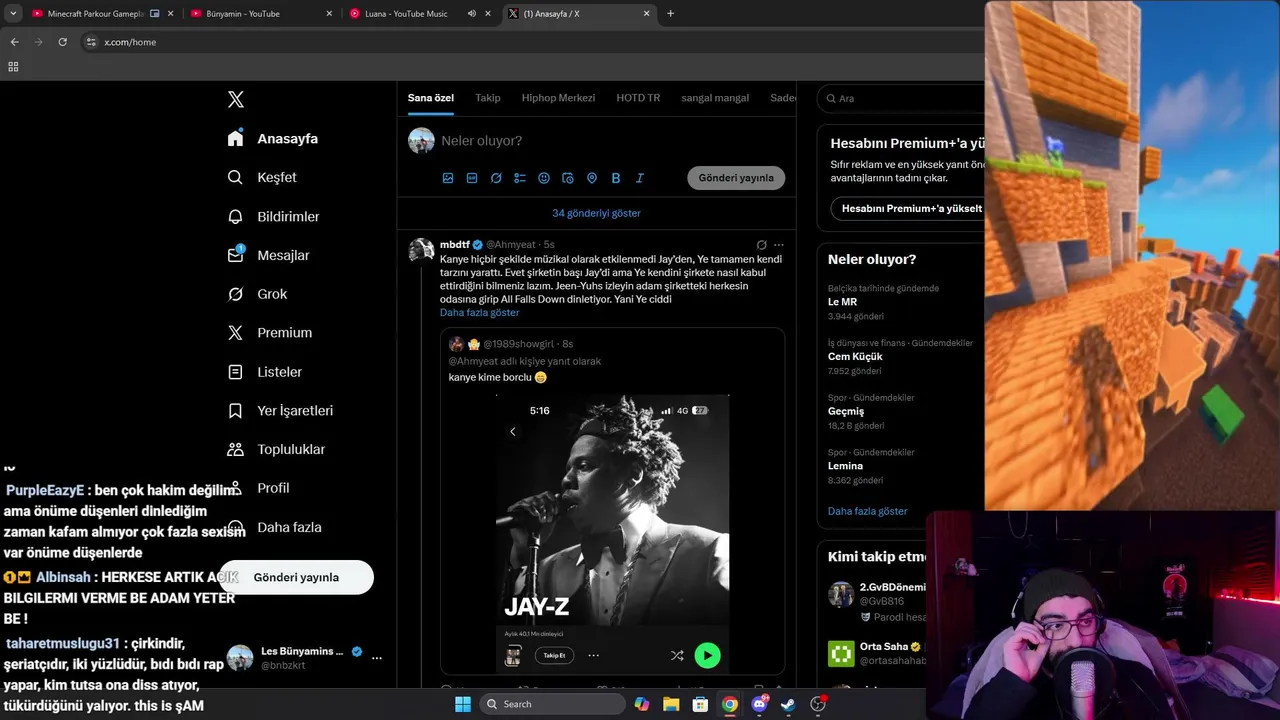This screenshot has height=720, width=1280.
Task: Mute the Luana YouTube Music tab audio
Action: coord(471,14)
